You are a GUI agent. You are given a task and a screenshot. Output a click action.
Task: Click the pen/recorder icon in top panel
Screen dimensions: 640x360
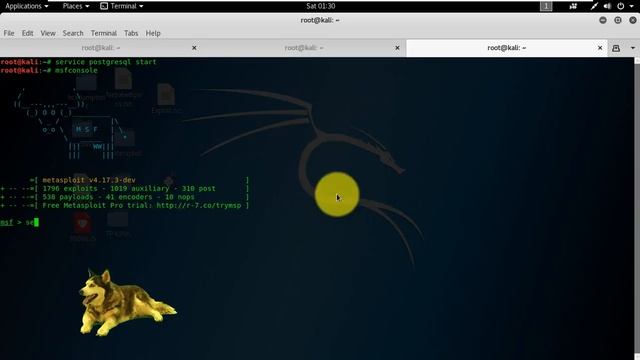[x=594, y=6]
